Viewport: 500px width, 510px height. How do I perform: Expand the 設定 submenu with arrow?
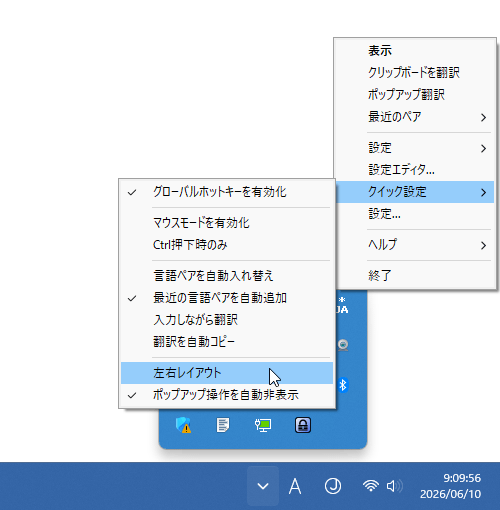(415, 148)
